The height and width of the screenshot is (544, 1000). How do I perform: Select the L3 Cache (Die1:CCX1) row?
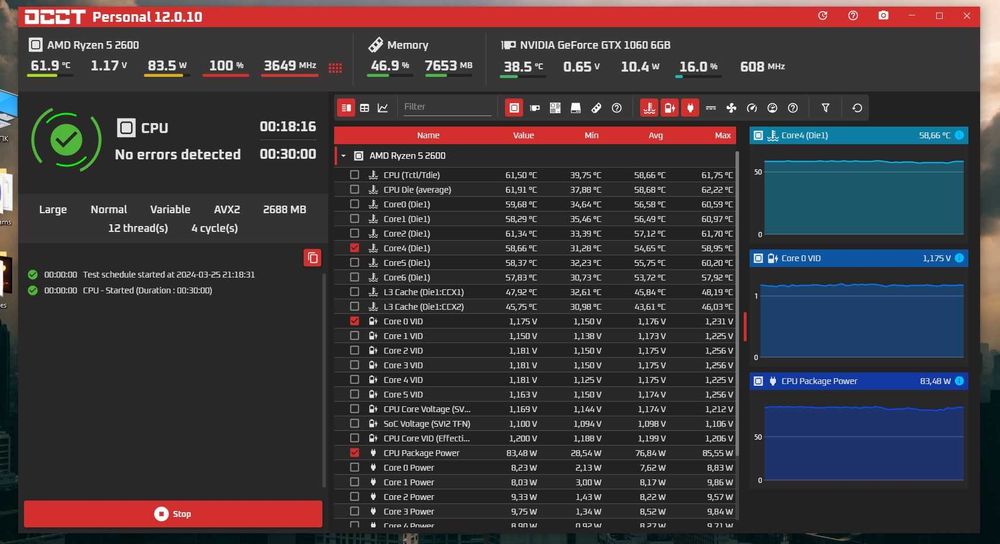point(534,292)
